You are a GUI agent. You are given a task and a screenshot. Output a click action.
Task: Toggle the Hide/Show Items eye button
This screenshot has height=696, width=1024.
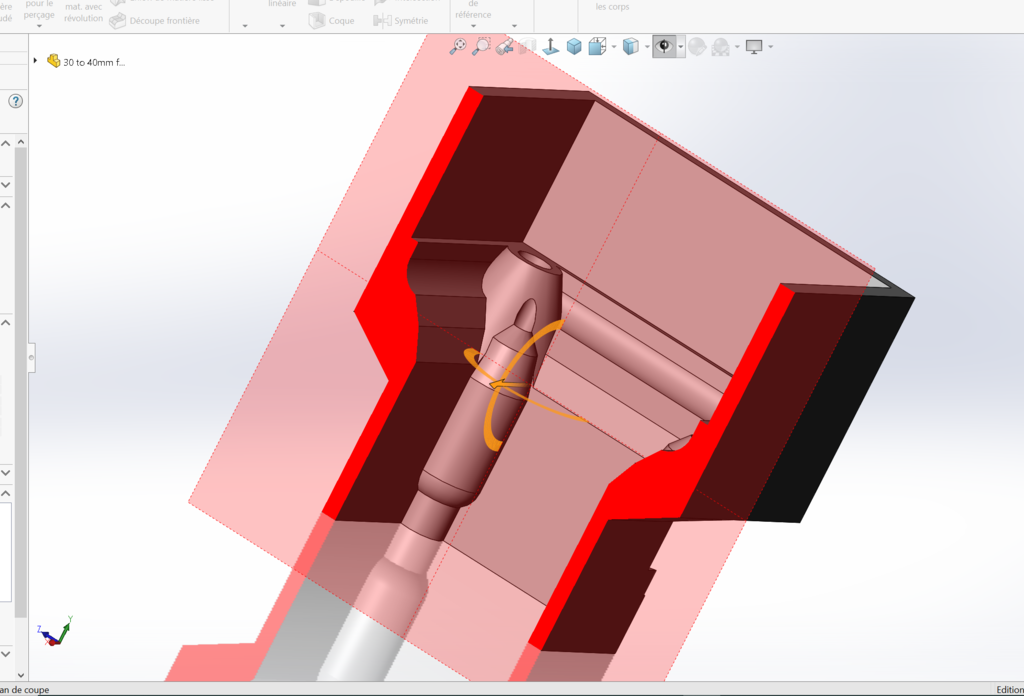pyautogui.click(x=663, y=46)
